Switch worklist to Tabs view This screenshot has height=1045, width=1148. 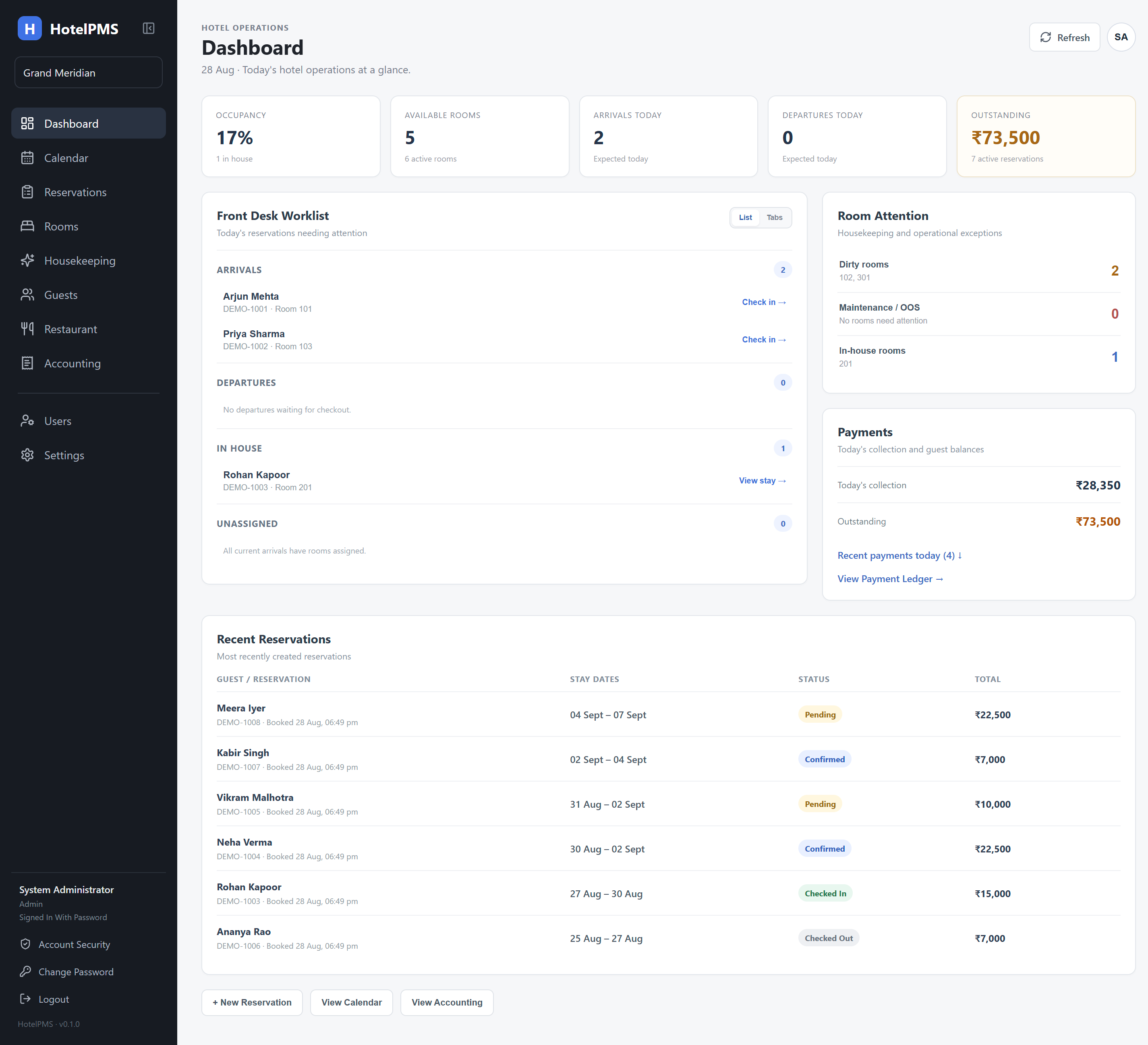coord(774,218)
